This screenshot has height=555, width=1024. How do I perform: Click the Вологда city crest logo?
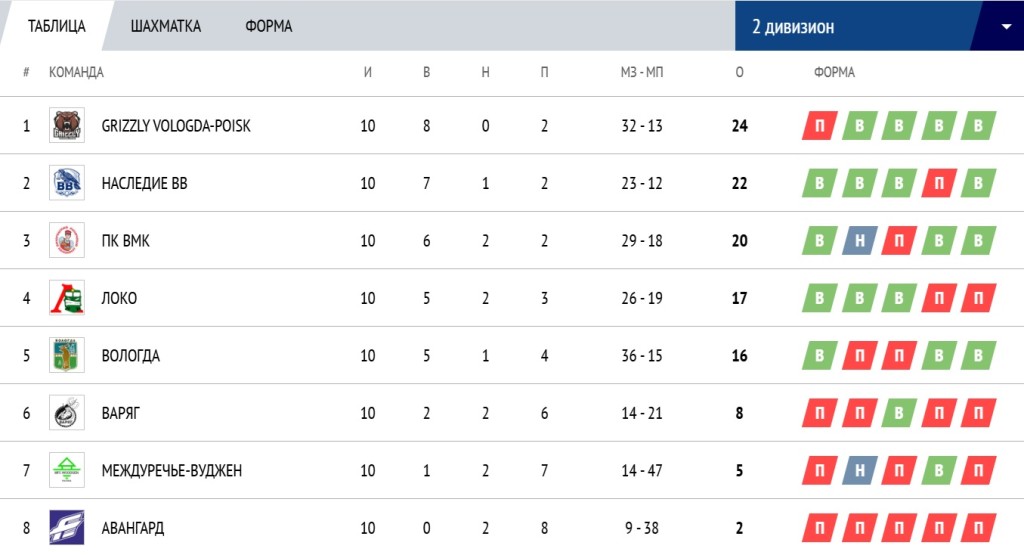[67, 355]
